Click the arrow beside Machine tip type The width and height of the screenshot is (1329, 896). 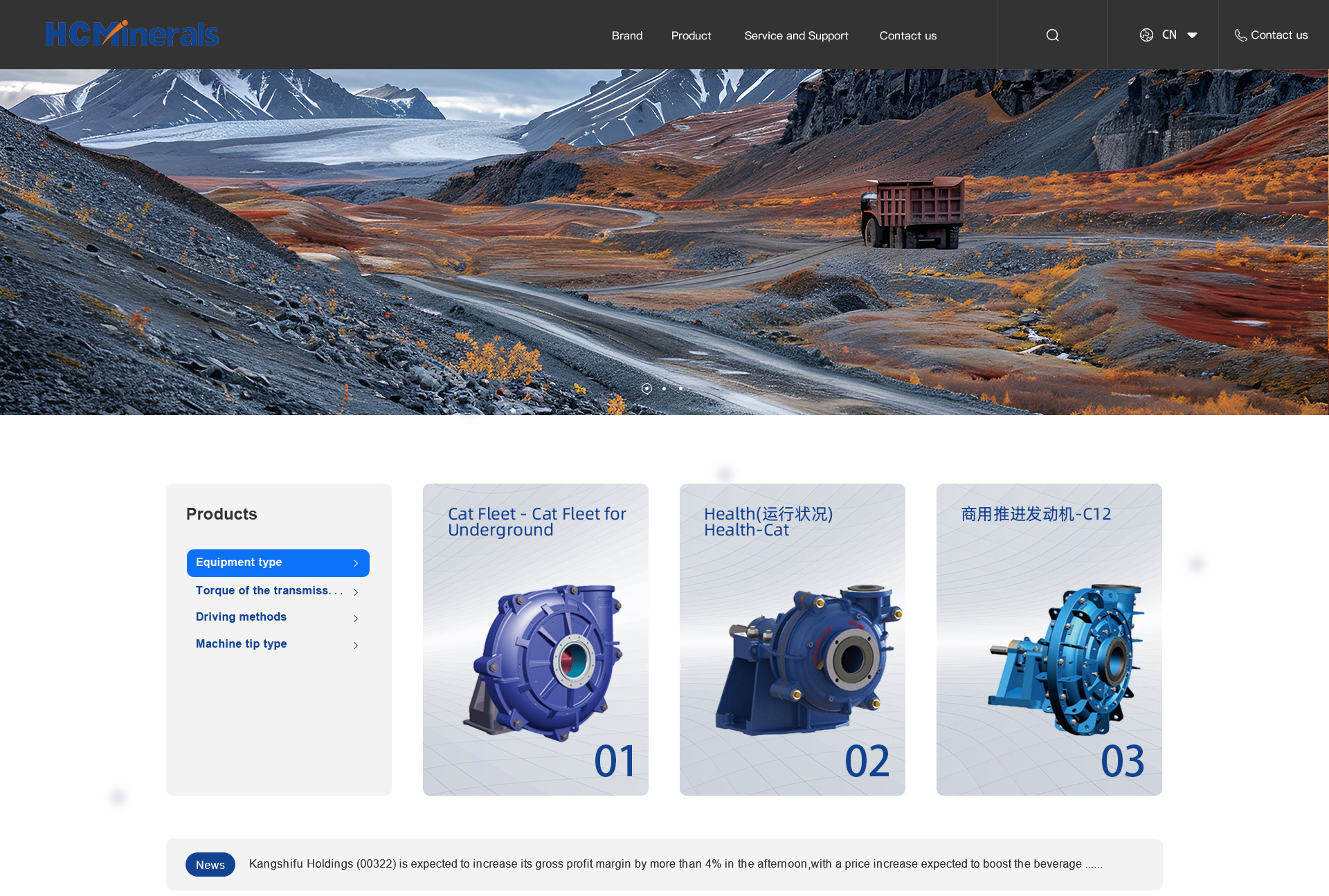point(356,645)
